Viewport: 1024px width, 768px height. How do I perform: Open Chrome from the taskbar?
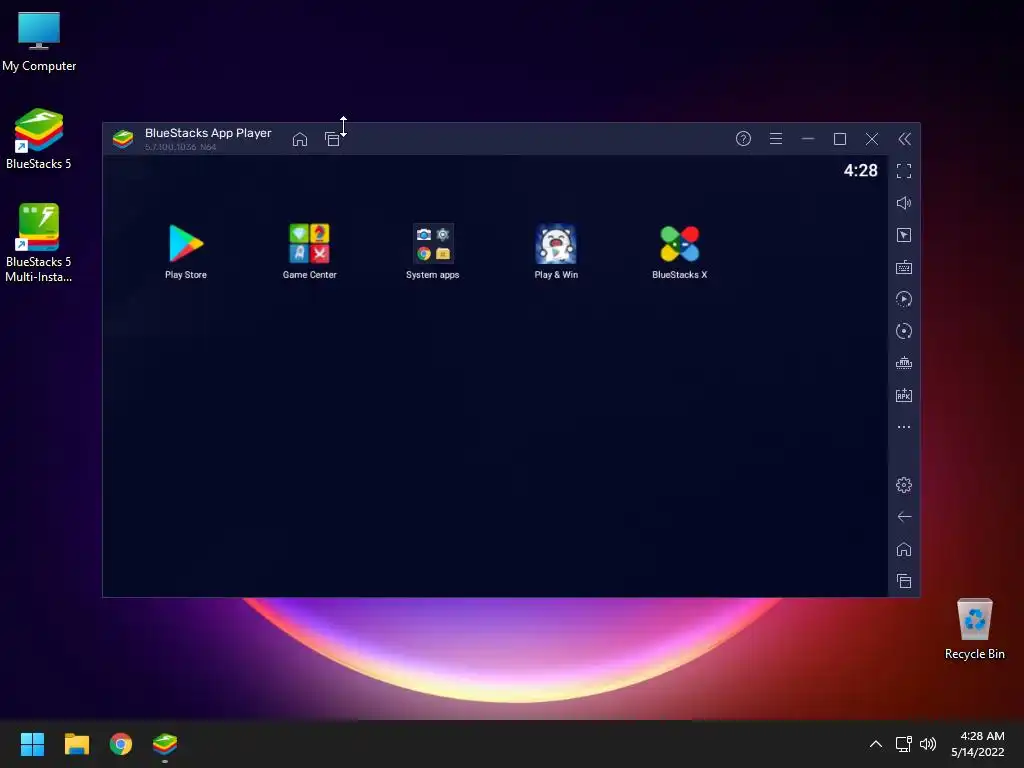(x=121, y=744)
